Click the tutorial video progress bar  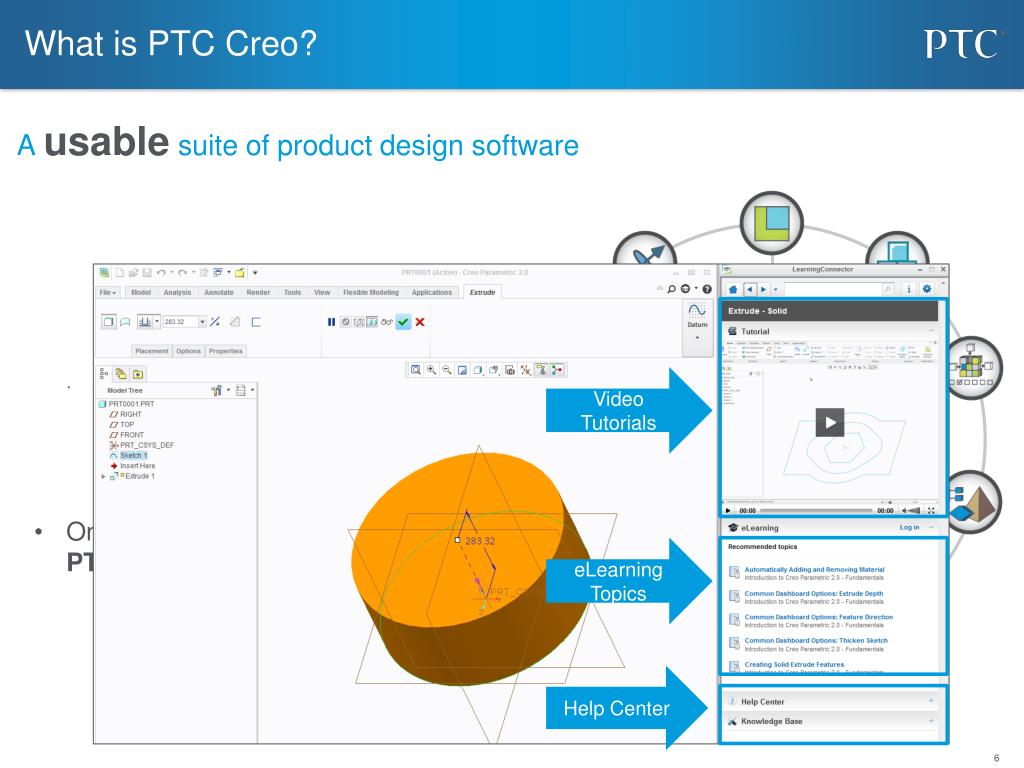816,510
